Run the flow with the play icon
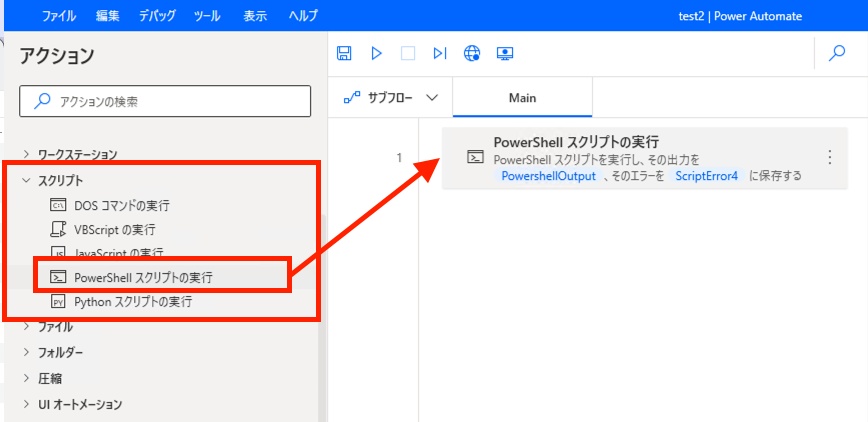Screen dimensions: 868x422 tap(376, 53)
